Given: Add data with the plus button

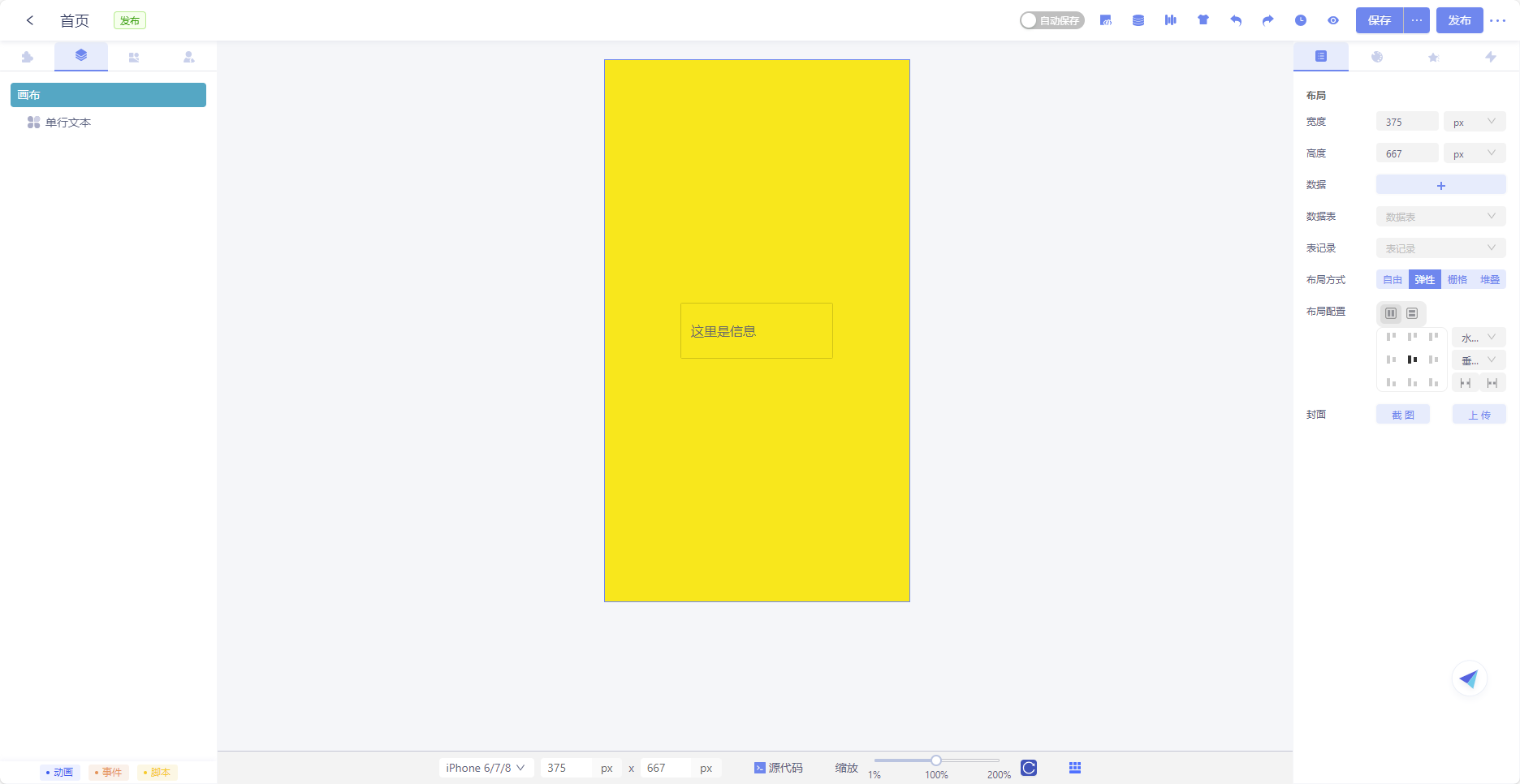Looking at the screenshot, I should (x=1441, y=185).
